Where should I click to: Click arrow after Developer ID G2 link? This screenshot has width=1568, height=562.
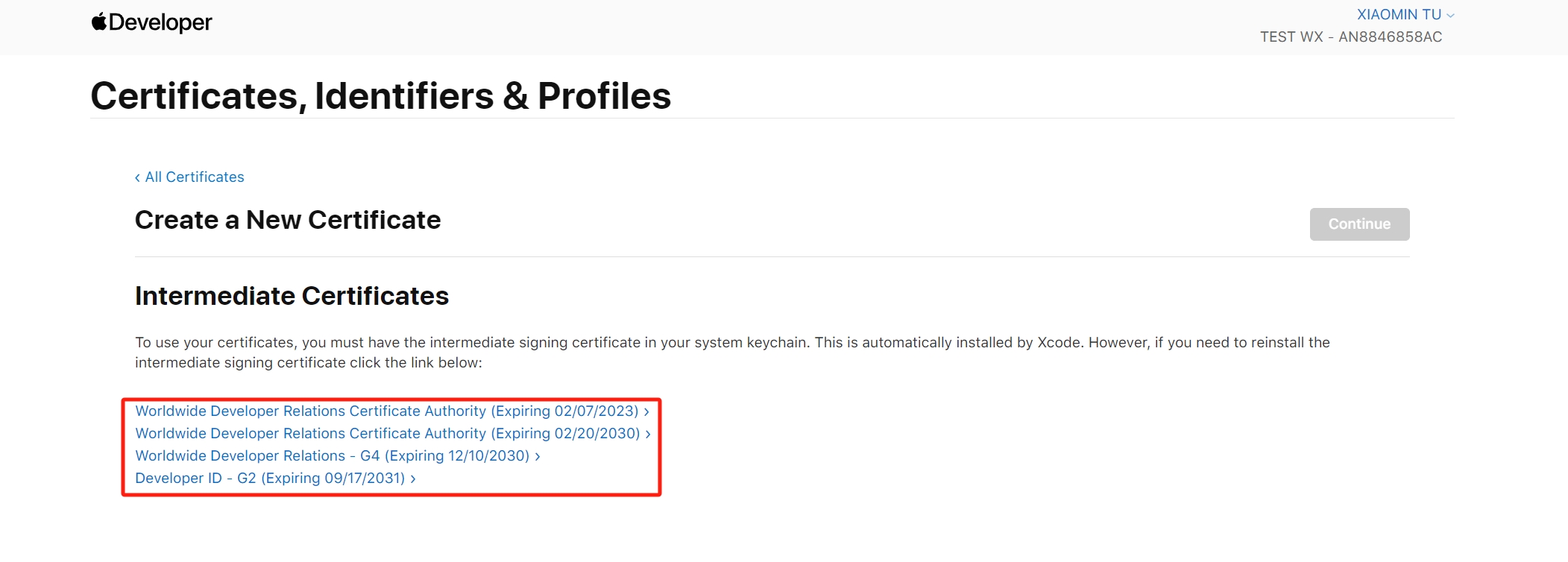(412, 479)
